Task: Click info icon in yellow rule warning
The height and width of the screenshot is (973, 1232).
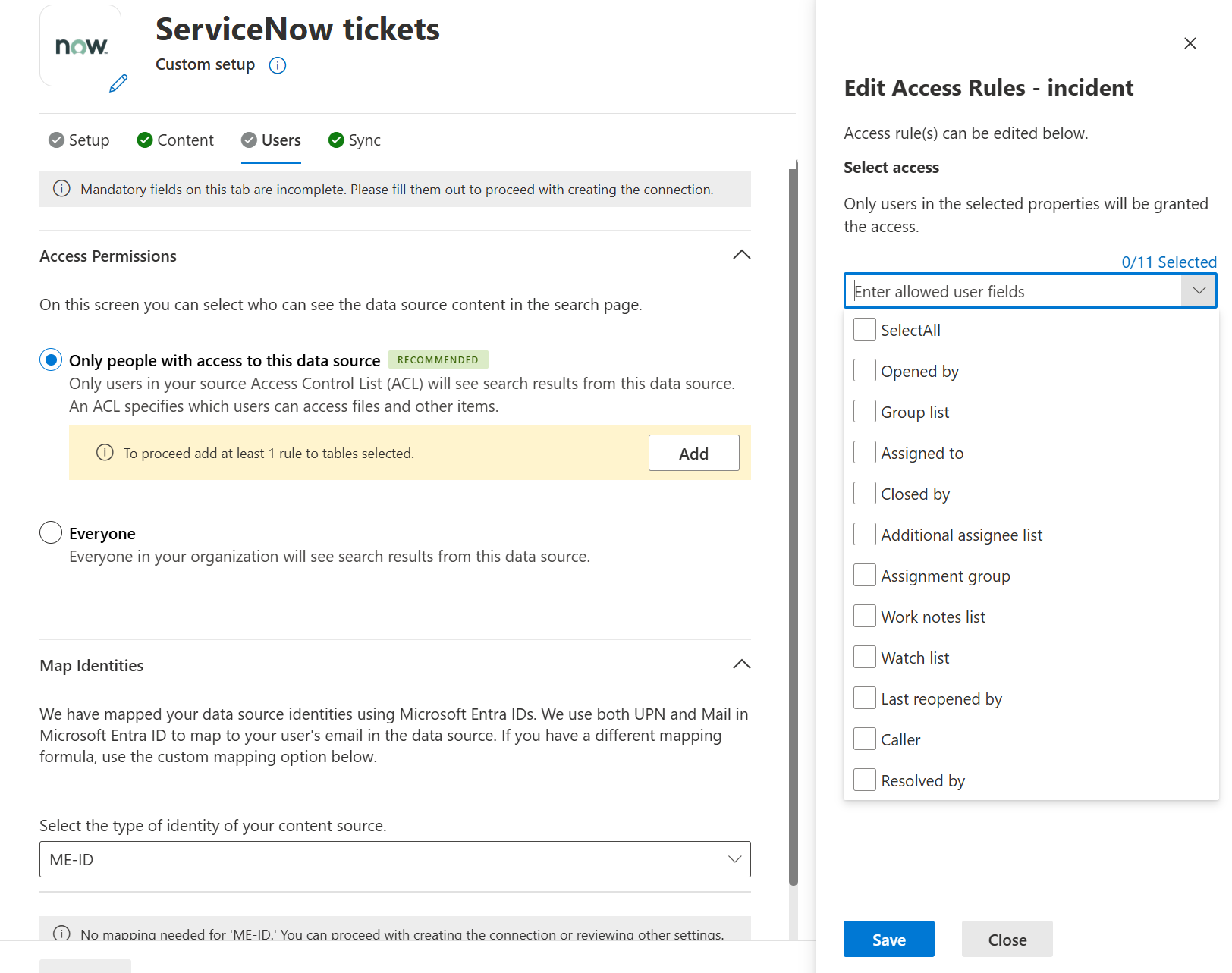Action: coord(105,453)
